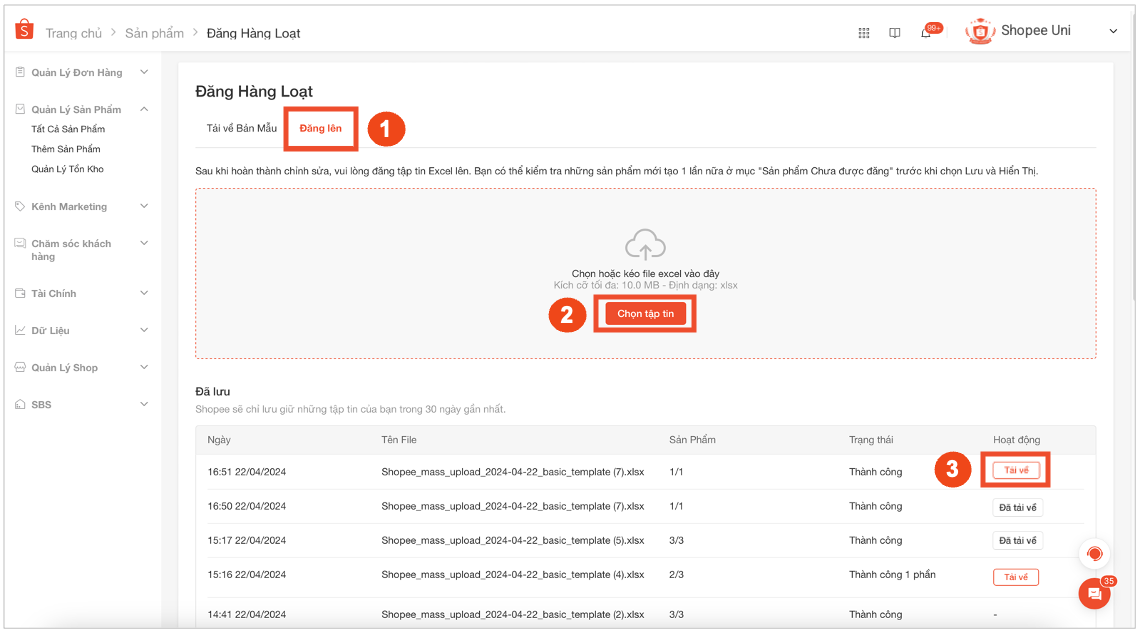Image resolution: width=1136 pixels, height=632 pixels.
Task: Click the Sản phẩm breadcrumb link
Action: [153, 32]
